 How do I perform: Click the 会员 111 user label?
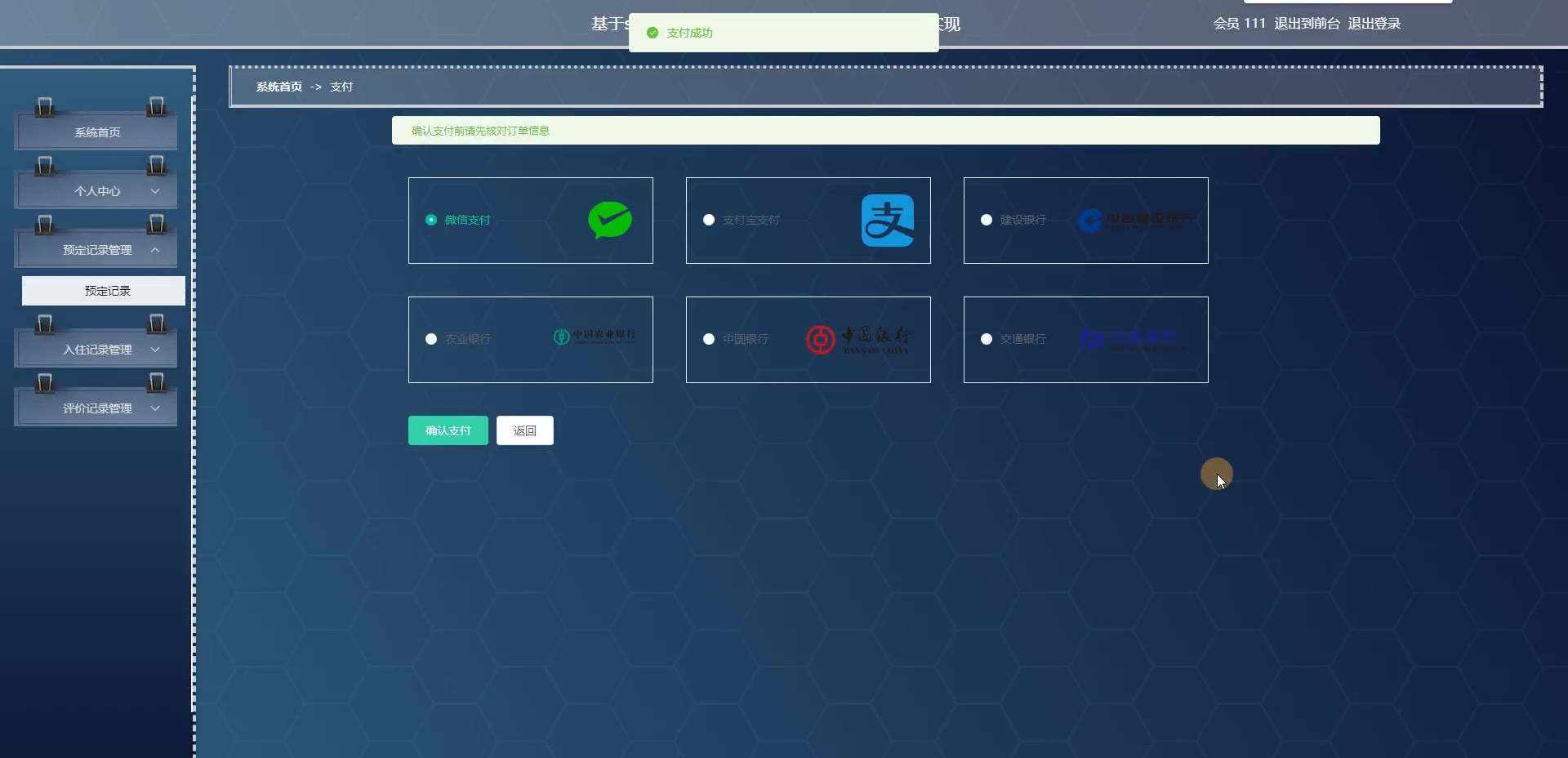(x=1239, y=24)
